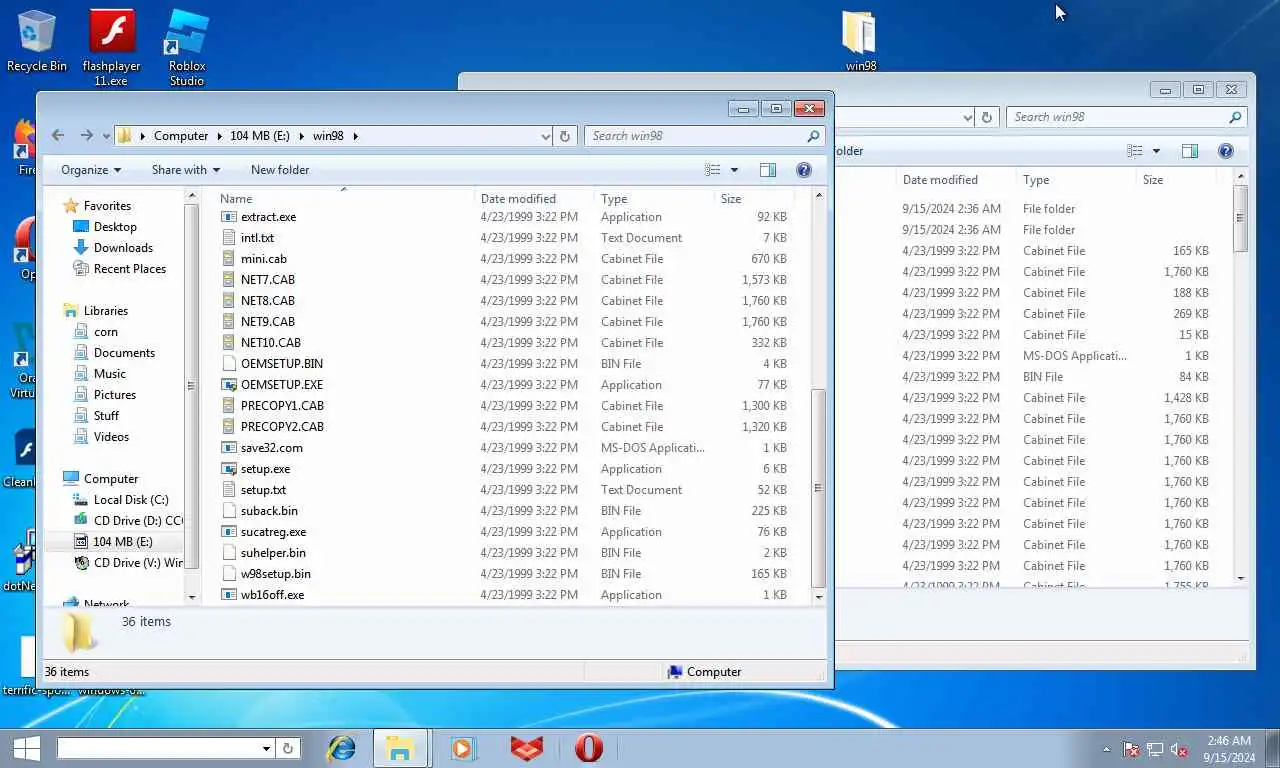1280x768 pixels.
Task: Open the Share with dropdown menu
Action: point(186,170)
